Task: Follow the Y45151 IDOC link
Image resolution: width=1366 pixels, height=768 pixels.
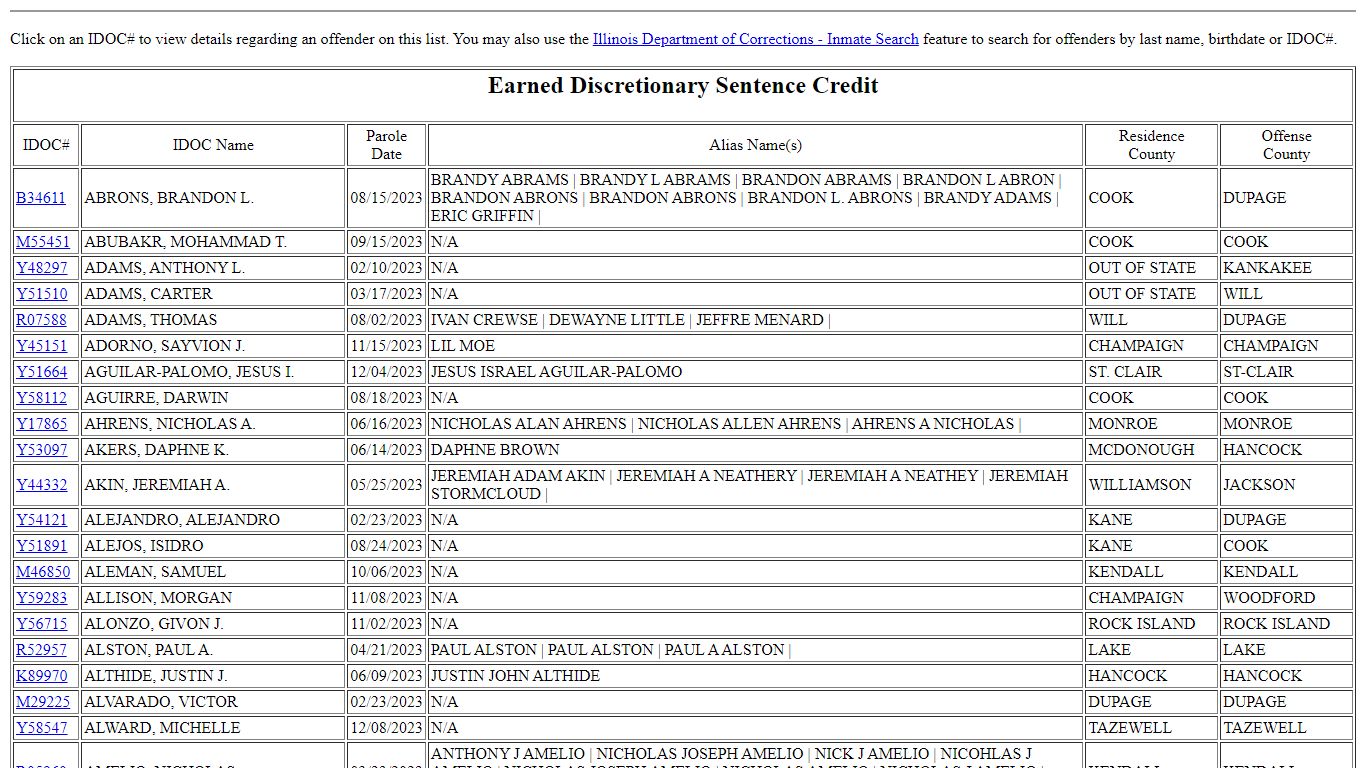Action: click(x=42, y=346)
